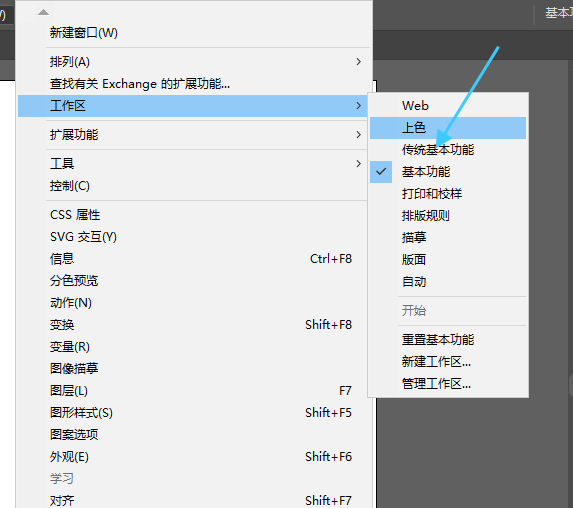Select the checked 基本功能 workspace
The height and width of the screenshot is (508, 573).
pos(448,172)
